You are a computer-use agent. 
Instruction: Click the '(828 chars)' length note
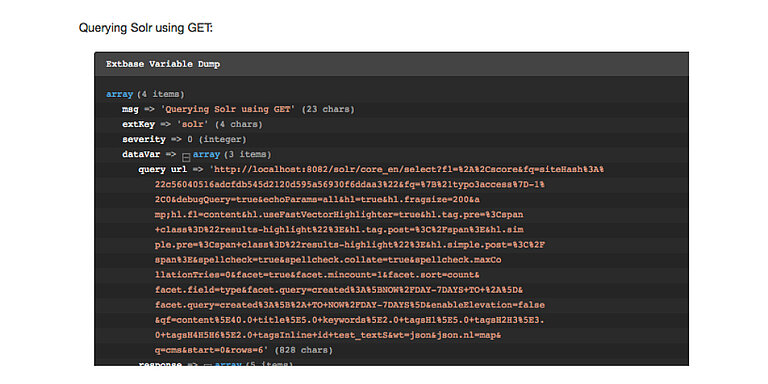(x=303, y=351)
